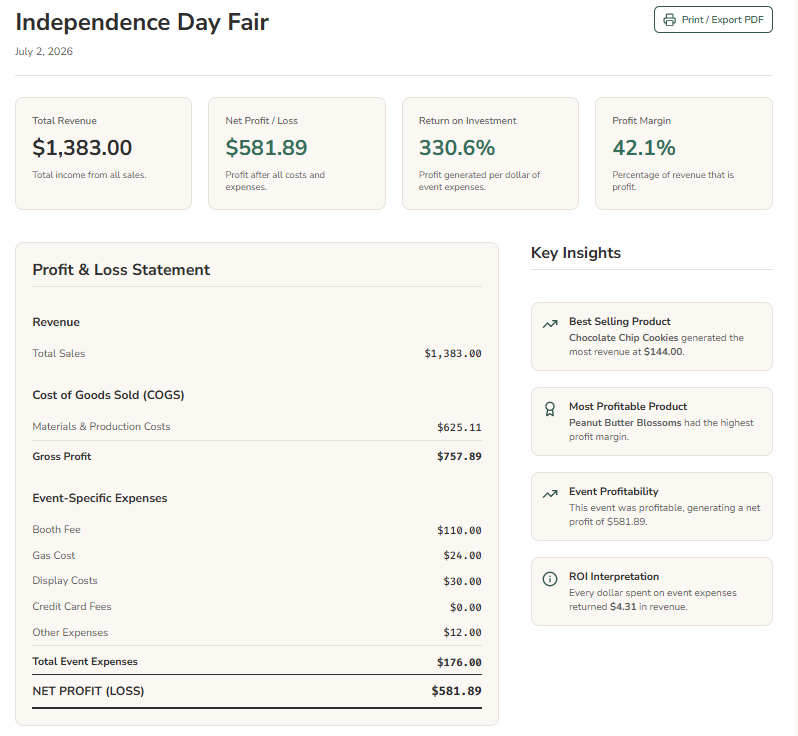Select the Total Revenue summary card
The width and height of the screenshot is (798, 736).
point(103,153)
